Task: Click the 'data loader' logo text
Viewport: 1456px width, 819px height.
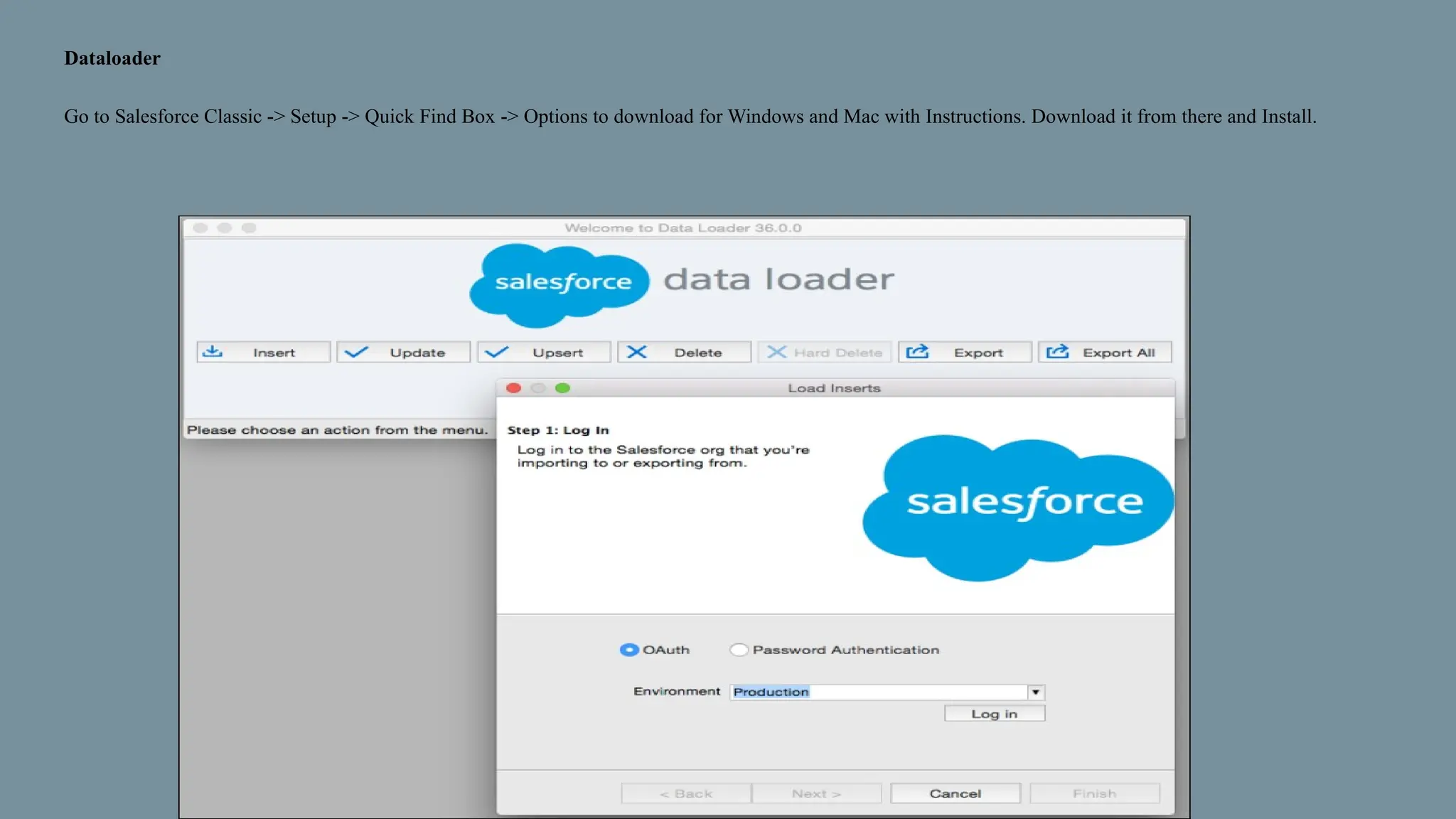Action: 779,279
